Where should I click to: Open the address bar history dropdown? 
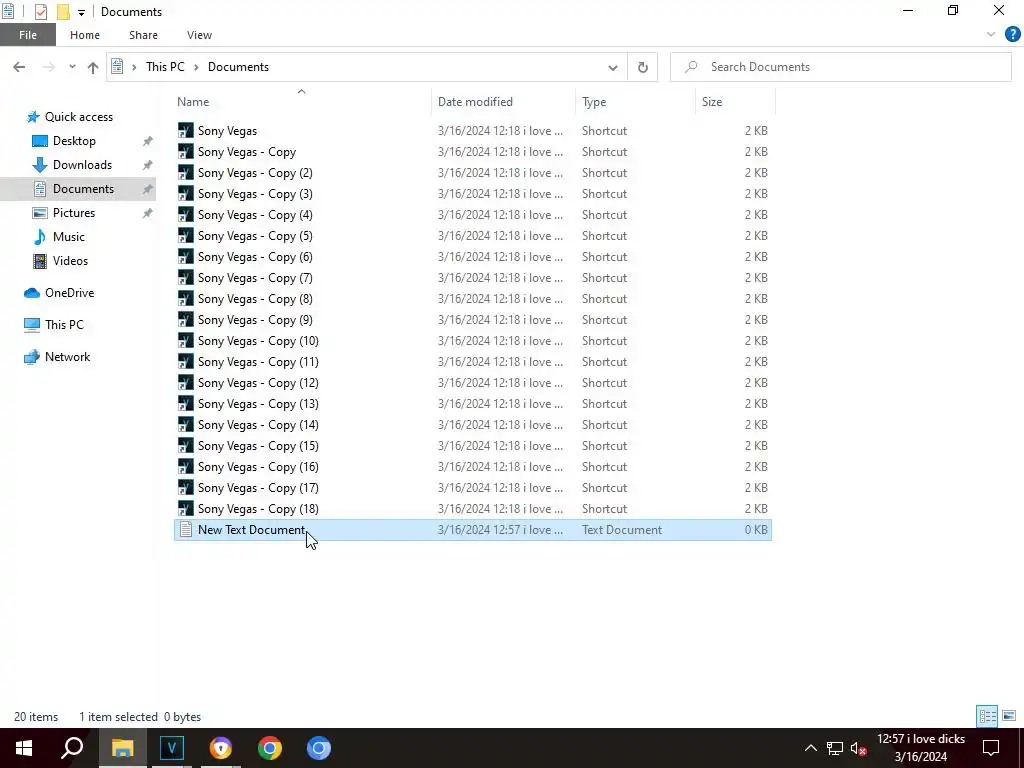[x=613, y=67]
